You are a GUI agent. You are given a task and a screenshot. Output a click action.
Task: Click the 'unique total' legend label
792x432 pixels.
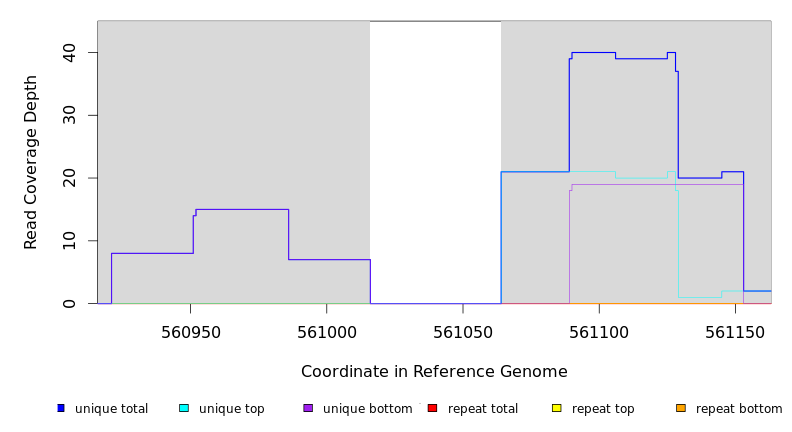(111, 409)
